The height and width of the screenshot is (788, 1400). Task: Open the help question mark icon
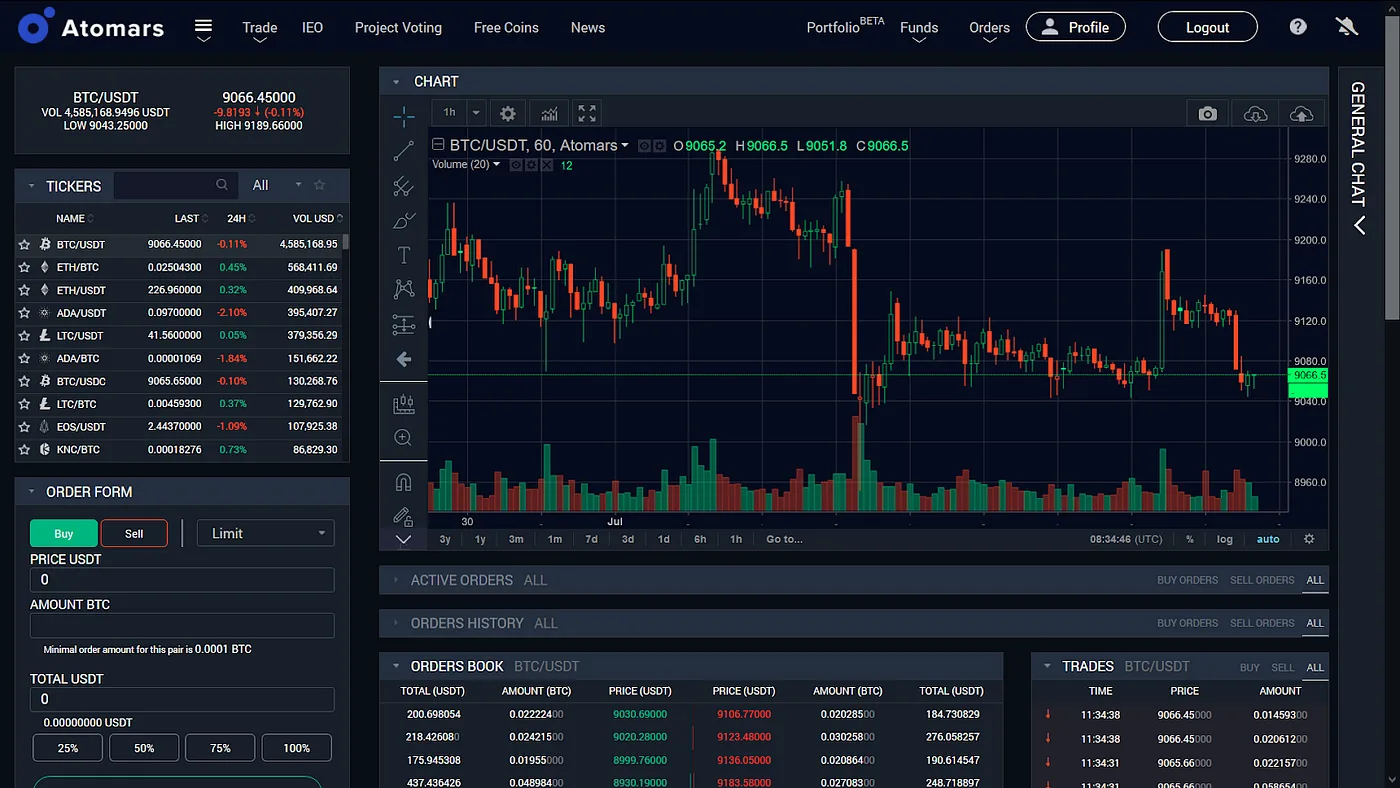click(1298, 27)
